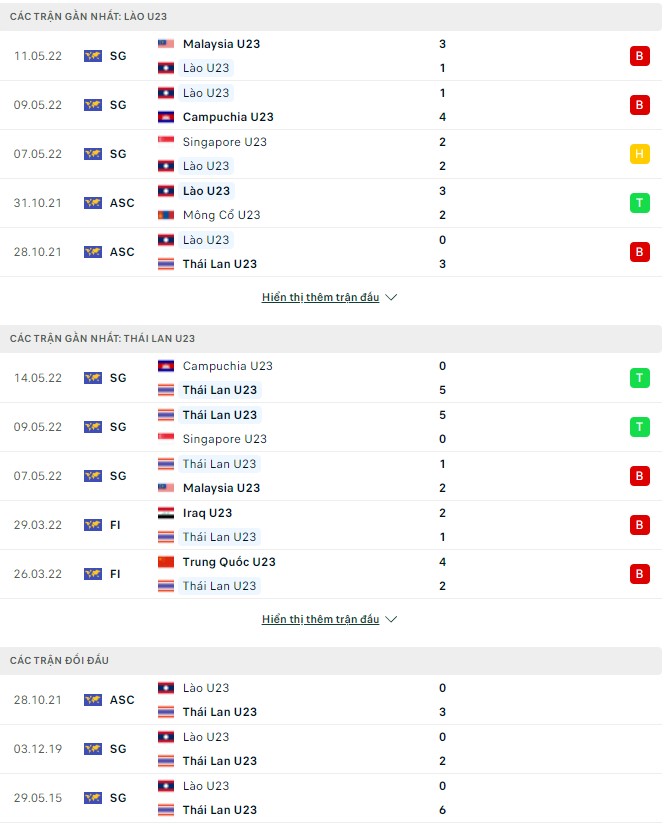Screen dimensions: 670x825
Task: Click the red B badge in the Iraq match row
Action: 640,524
